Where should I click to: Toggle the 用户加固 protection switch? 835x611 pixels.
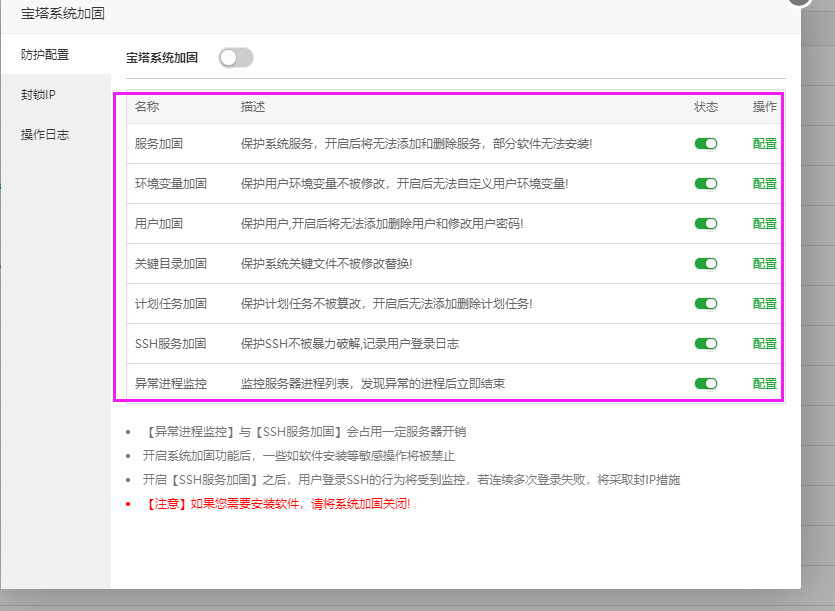pyautogui.click(x=706, y=223)
